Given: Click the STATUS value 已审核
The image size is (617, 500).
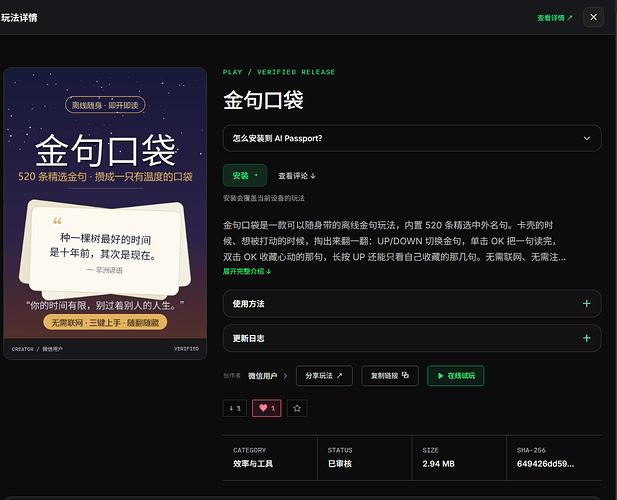Looking at the screenshot, I should [340, 464].
